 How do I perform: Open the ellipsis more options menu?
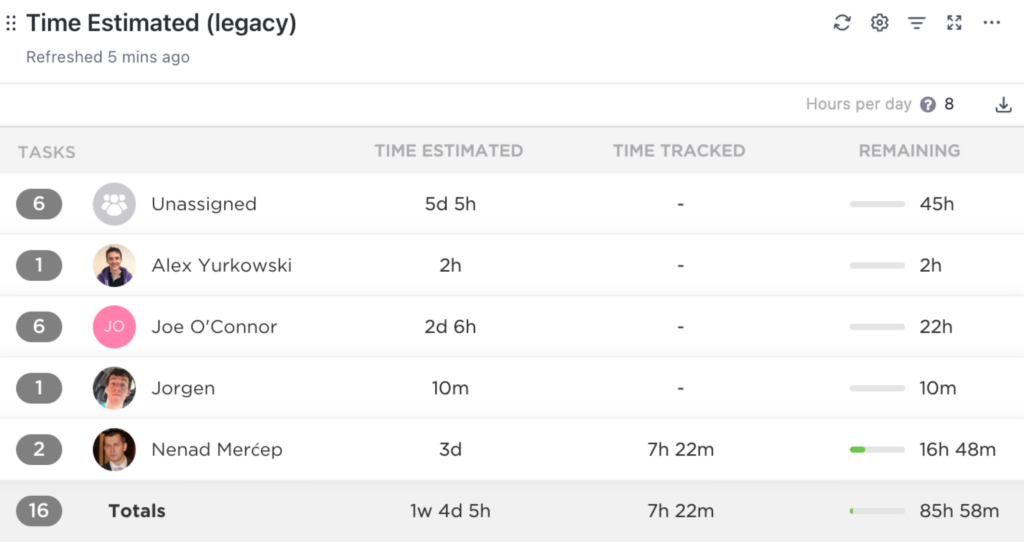click(991, 23)
